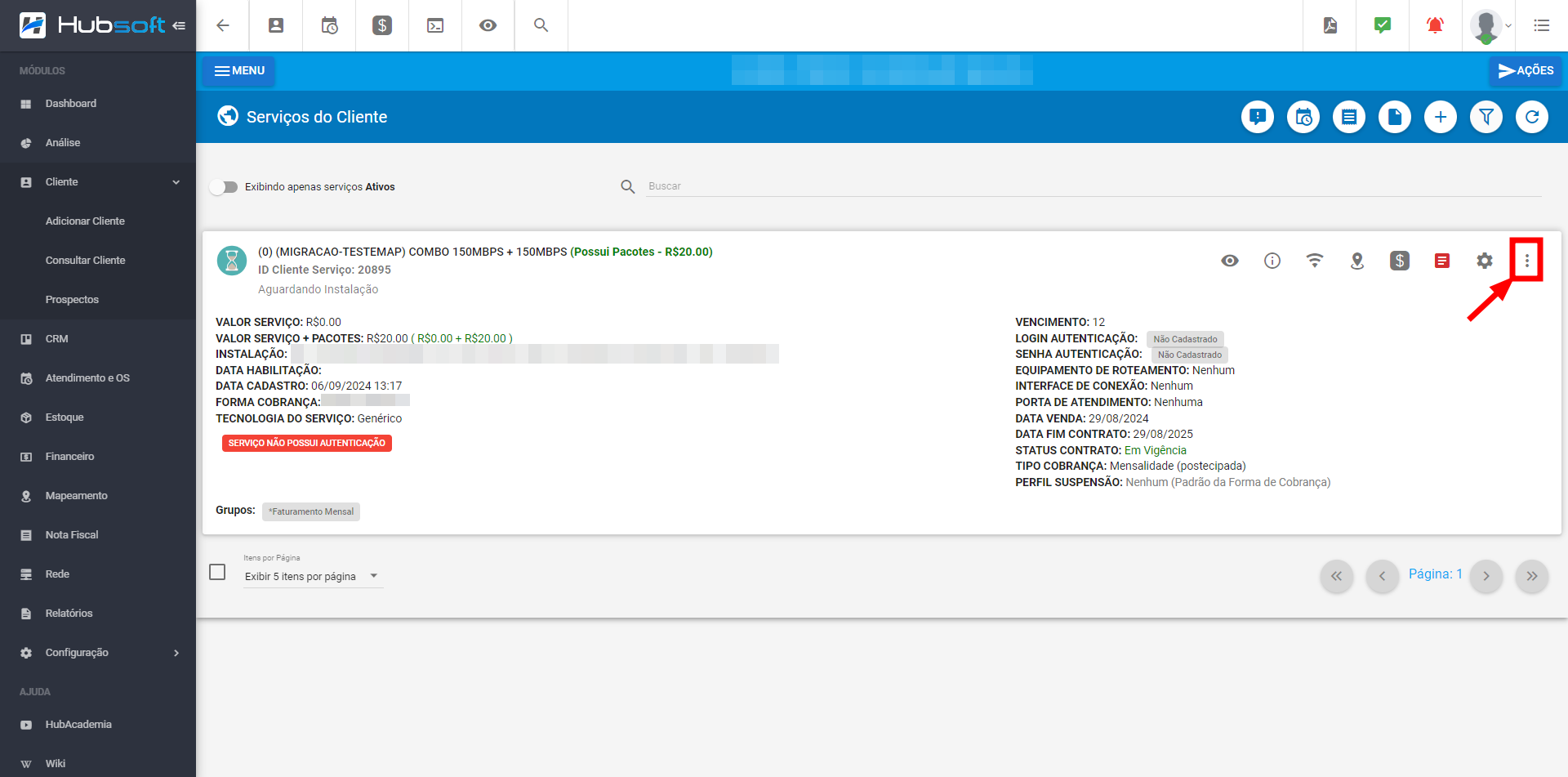Viewport: 1568px width, 777px height.
Task: Open the filter funnel icon
Action: click(1486, 117)
